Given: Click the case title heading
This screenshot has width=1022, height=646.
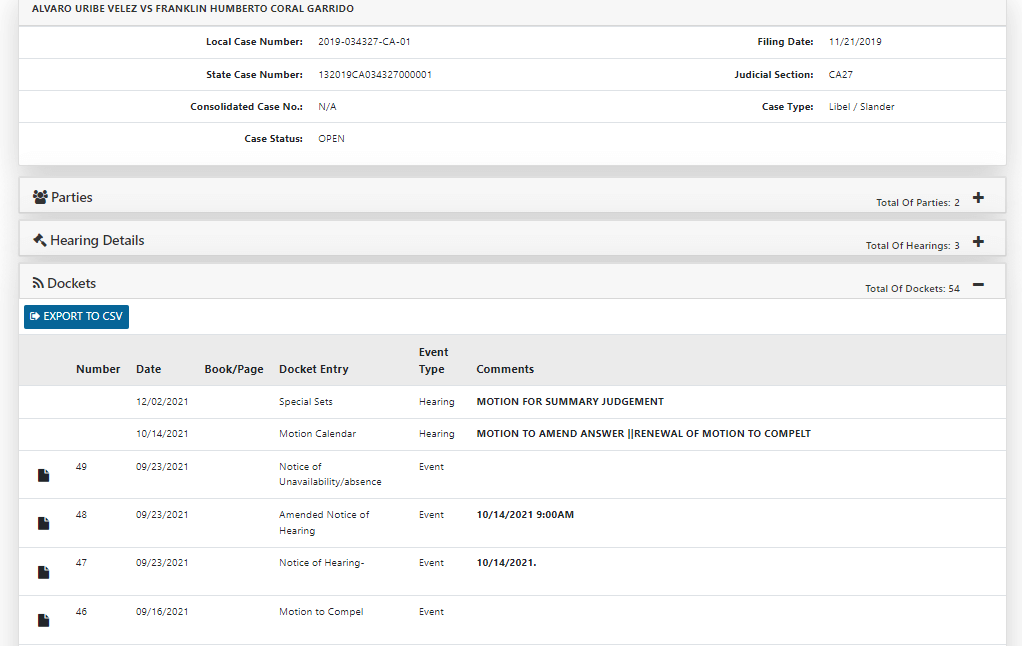Looking at the screenshot, I should pos(193,9).
